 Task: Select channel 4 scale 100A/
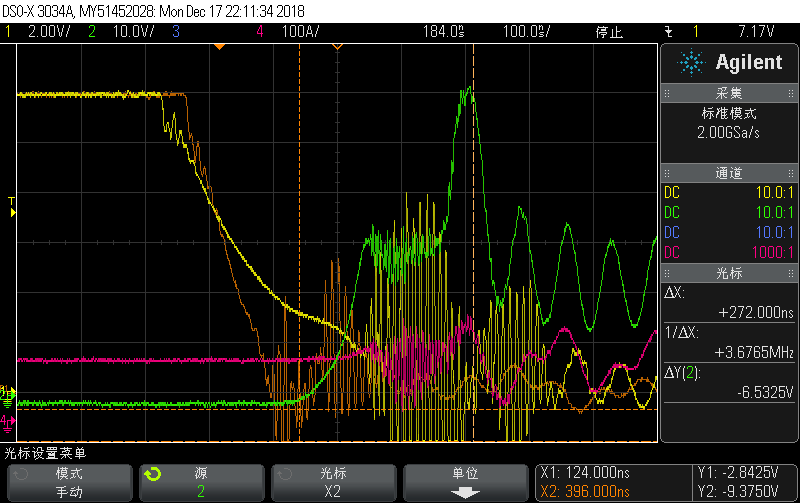tap(301, 32)
